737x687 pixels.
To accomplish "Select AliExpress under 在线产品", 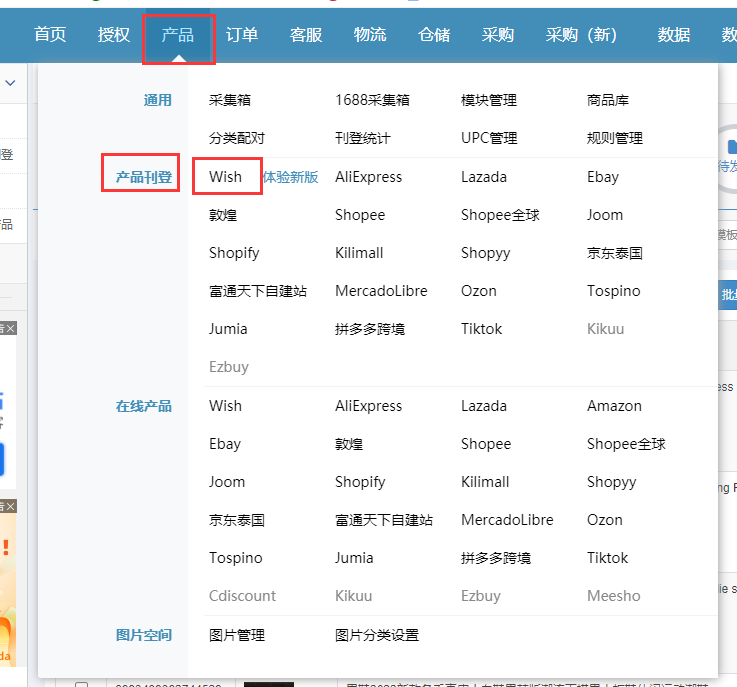I will (x=368, y=406).
